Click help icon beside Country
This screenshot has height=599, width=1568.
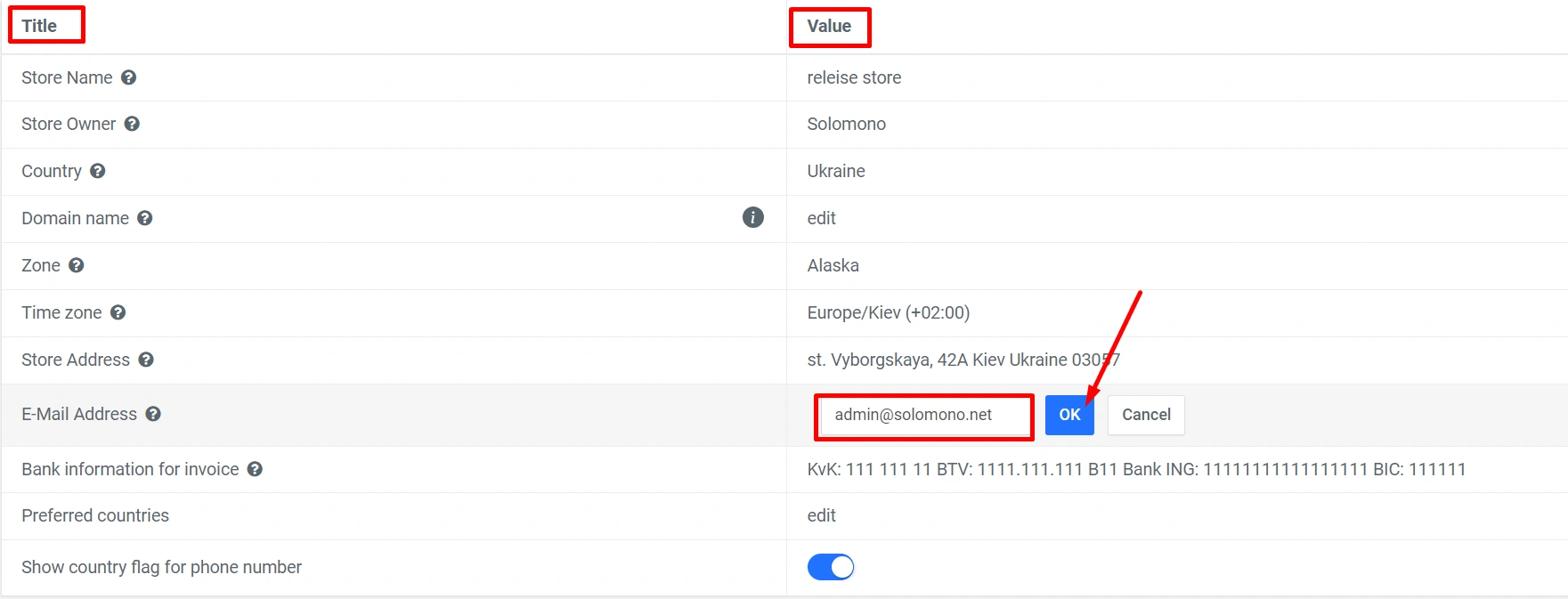click(98, 171)
